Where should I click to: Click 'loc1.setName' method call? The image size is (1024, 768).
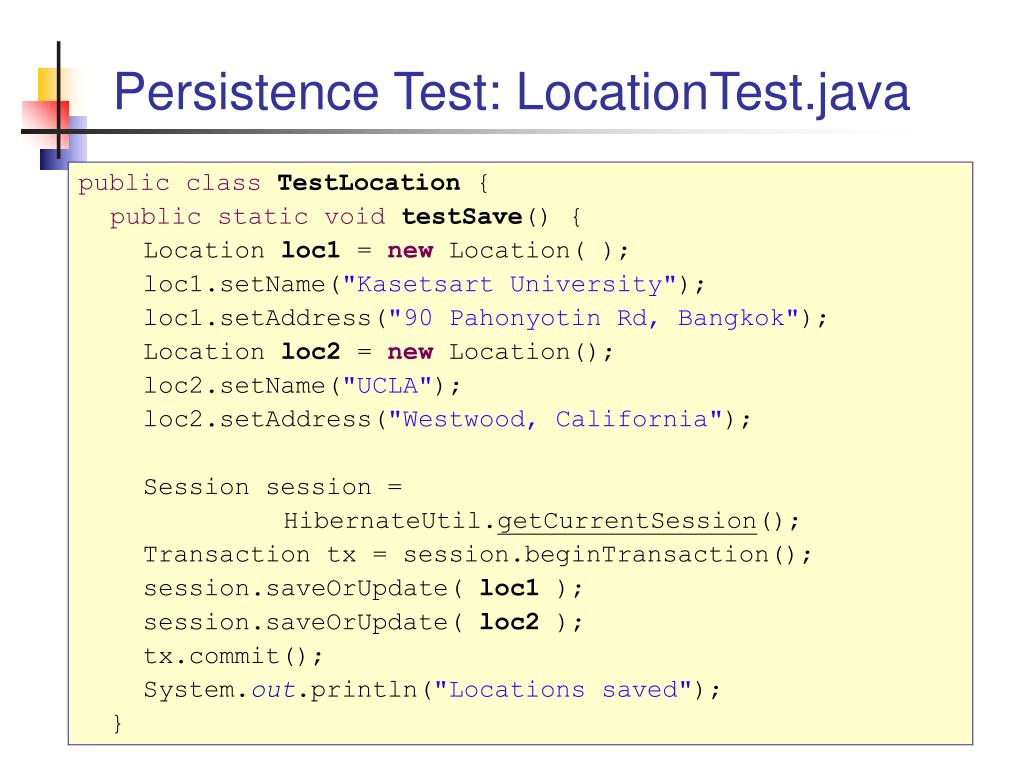(234, 284)
